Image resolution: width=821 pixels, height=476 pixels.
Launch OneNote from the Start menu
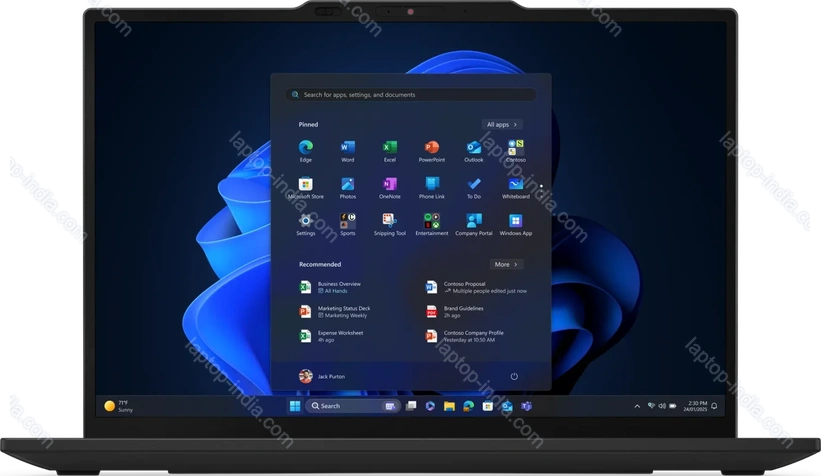(390, 185)
